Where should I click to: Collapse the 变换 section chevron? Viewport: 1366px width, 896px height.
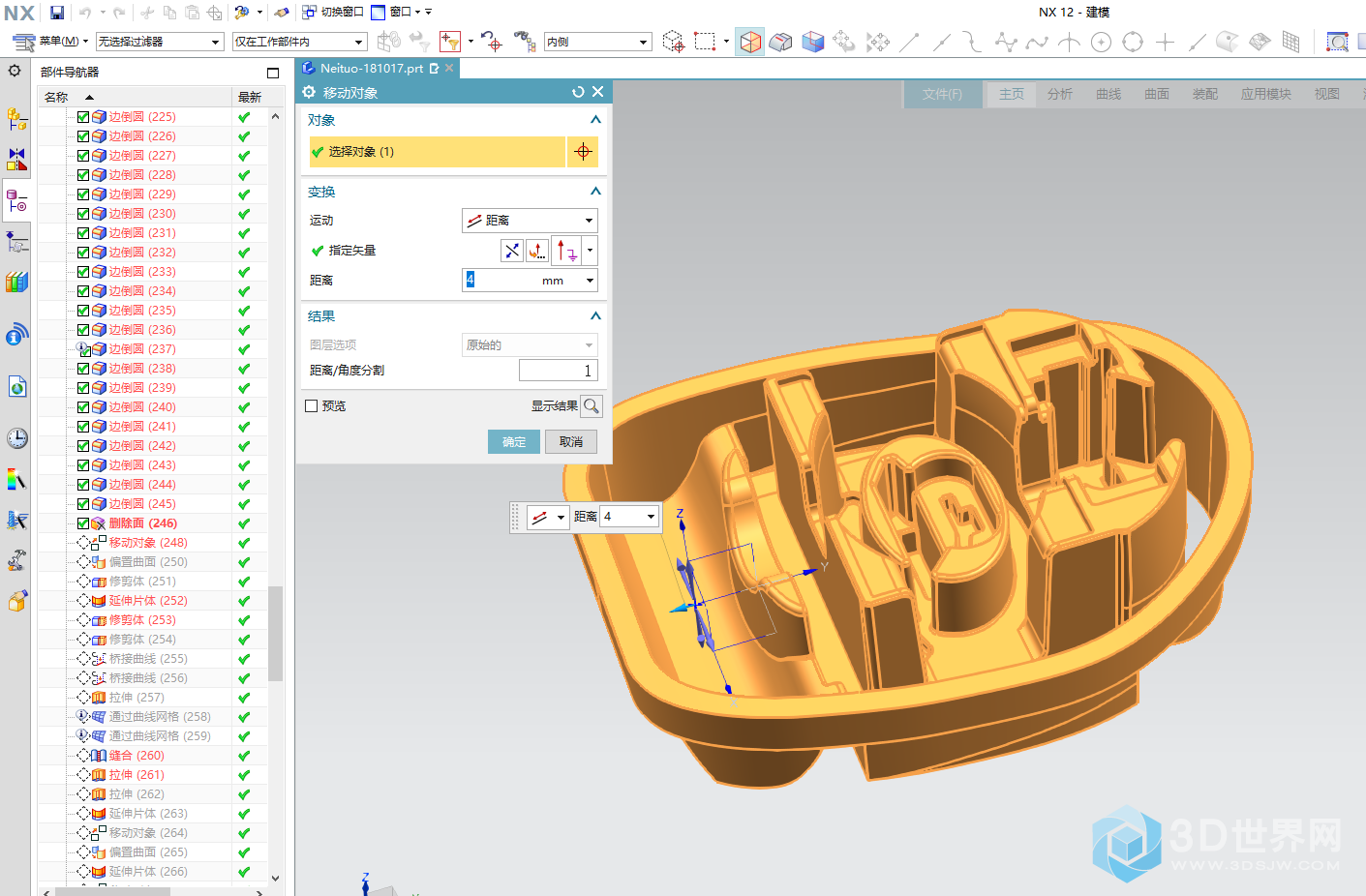pos(595,192)
